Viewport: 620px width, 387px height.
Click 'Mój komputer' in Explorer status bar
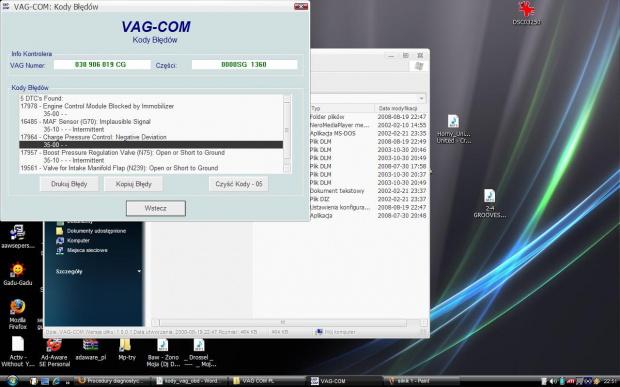click(336, 332)
